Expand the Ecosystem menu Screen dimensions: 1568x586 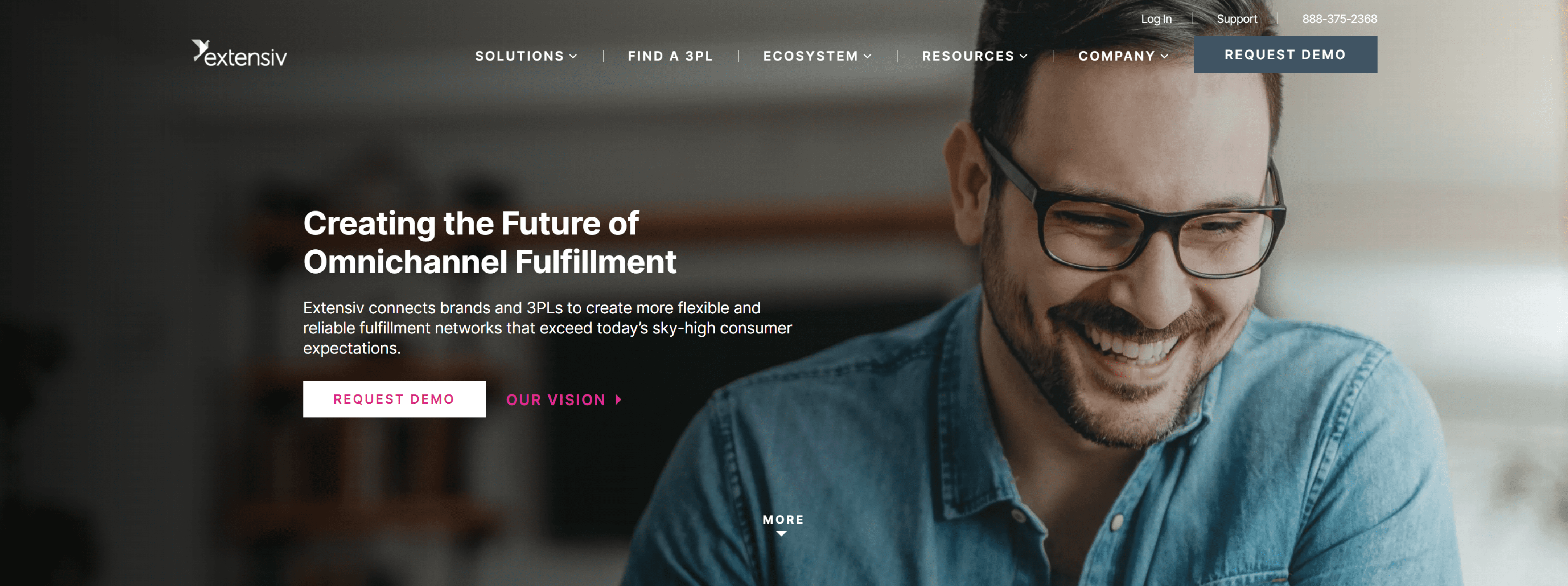(x=817, y=56)
